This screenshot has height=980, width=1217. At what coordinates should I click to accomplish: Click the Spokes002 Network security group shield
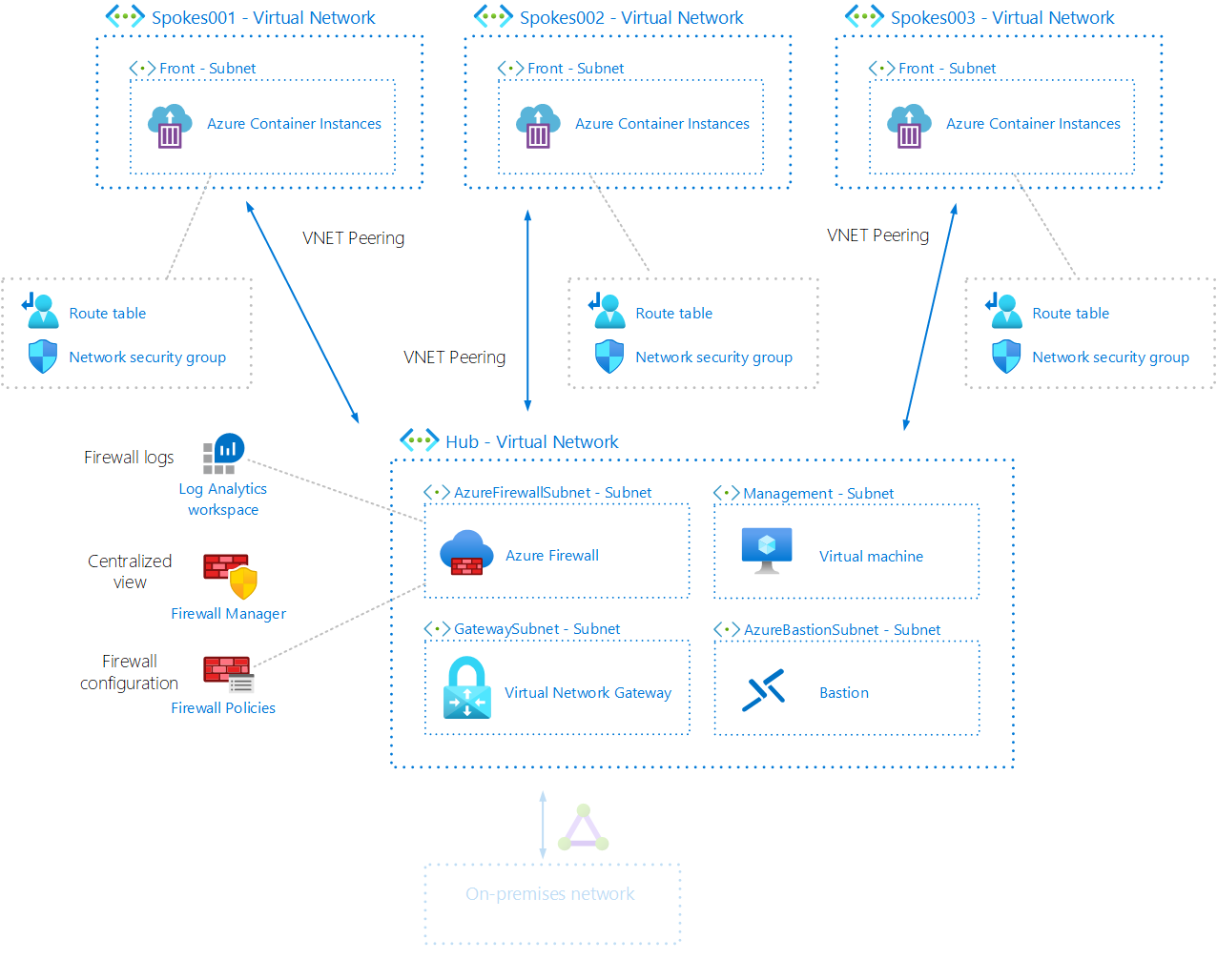pos(609,357)
